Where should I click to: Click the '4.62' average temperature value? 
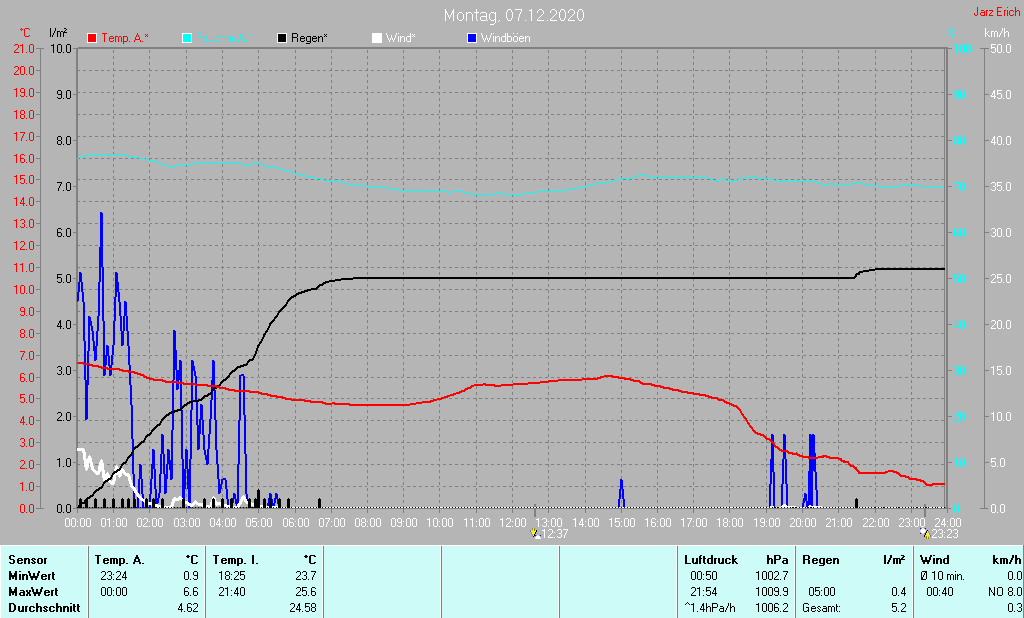pyautogui.click(x=188, y=608)
